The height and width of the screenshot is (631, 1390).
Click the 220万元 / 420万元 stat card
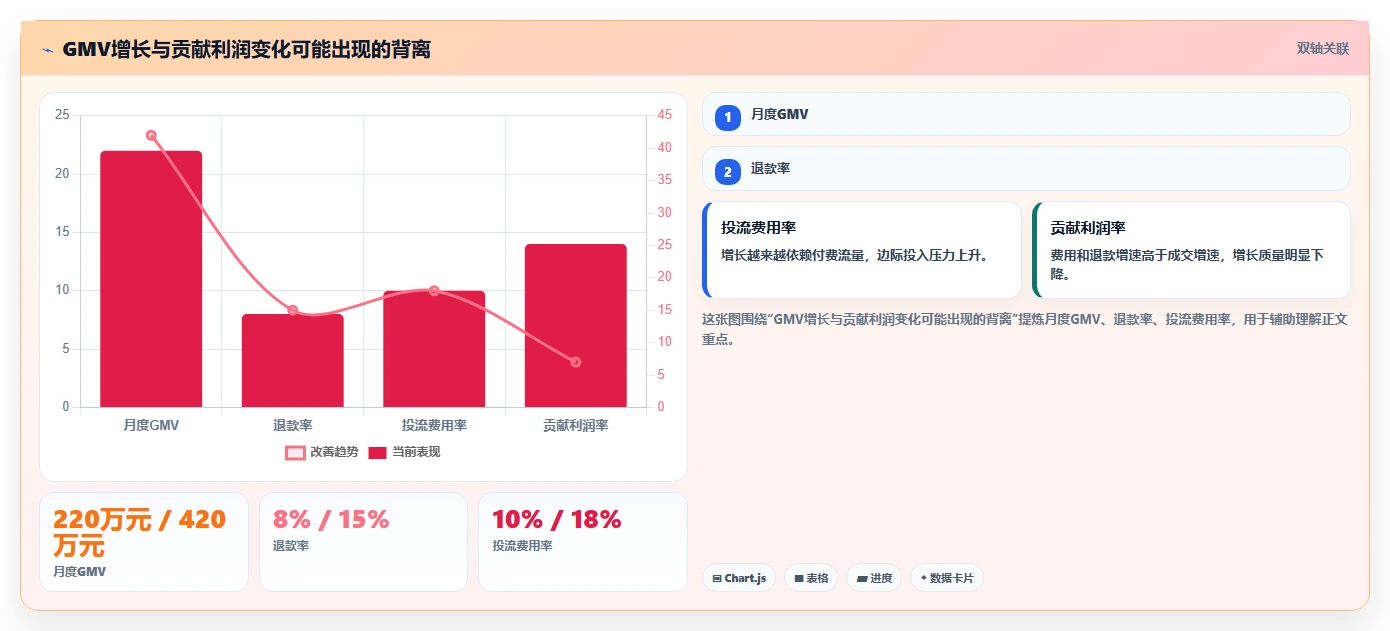pos(143,542)
